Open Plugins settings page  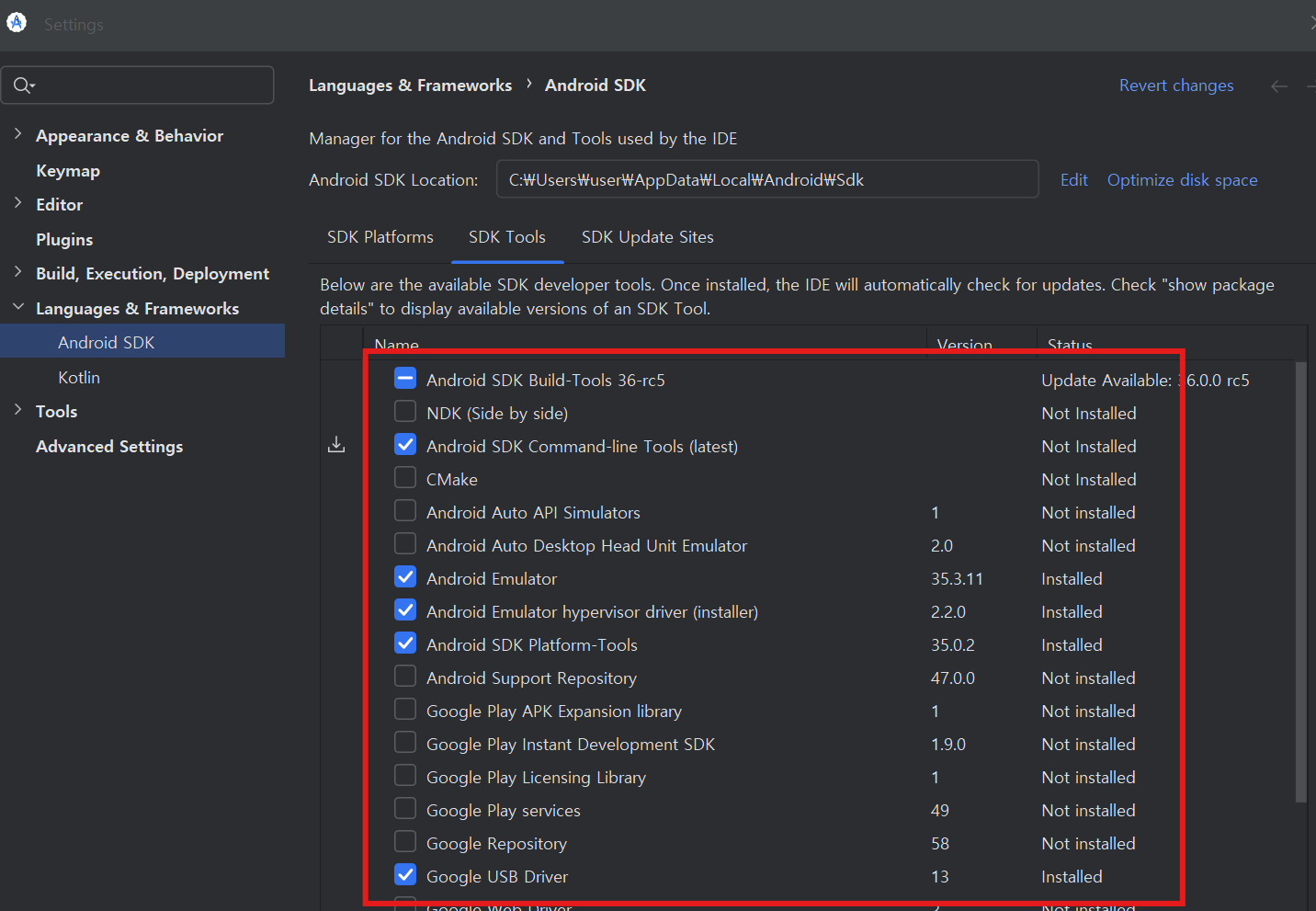pyautogui.click(x=64, y=240)
